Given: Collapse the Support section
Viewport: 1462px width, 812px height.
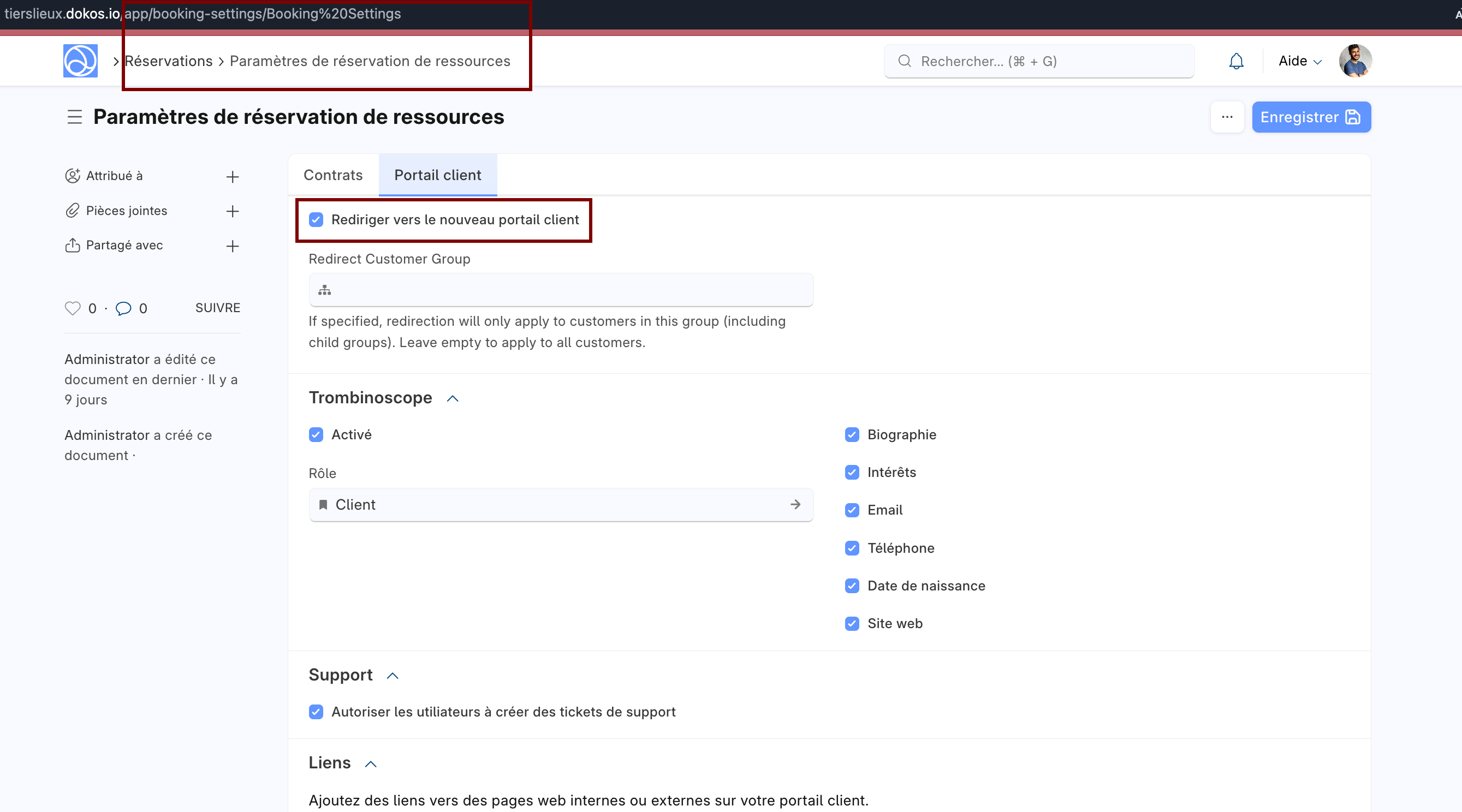Looking at the screenshot, I should (x=392, y=675).
